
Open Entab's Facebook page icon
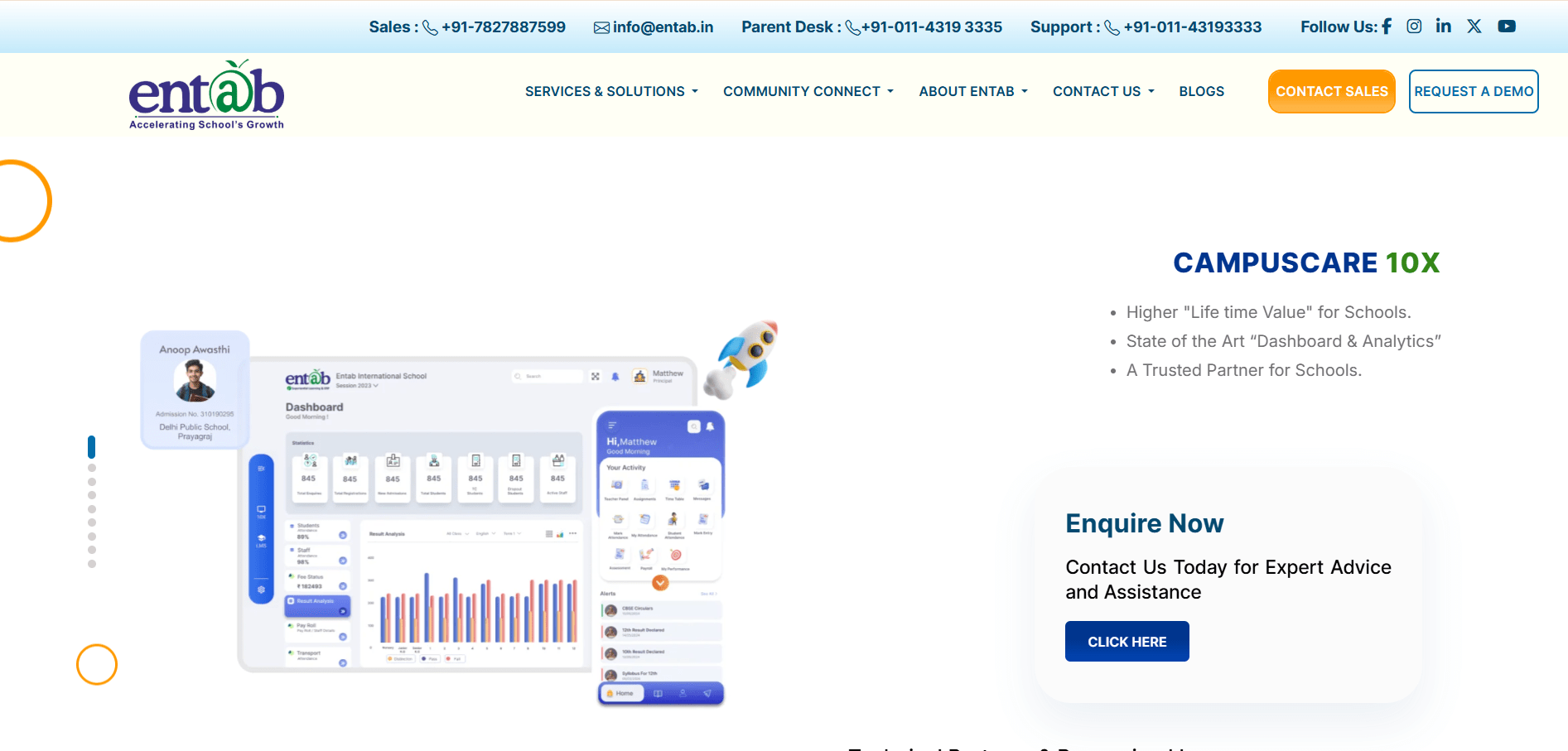coord(1386,26)
